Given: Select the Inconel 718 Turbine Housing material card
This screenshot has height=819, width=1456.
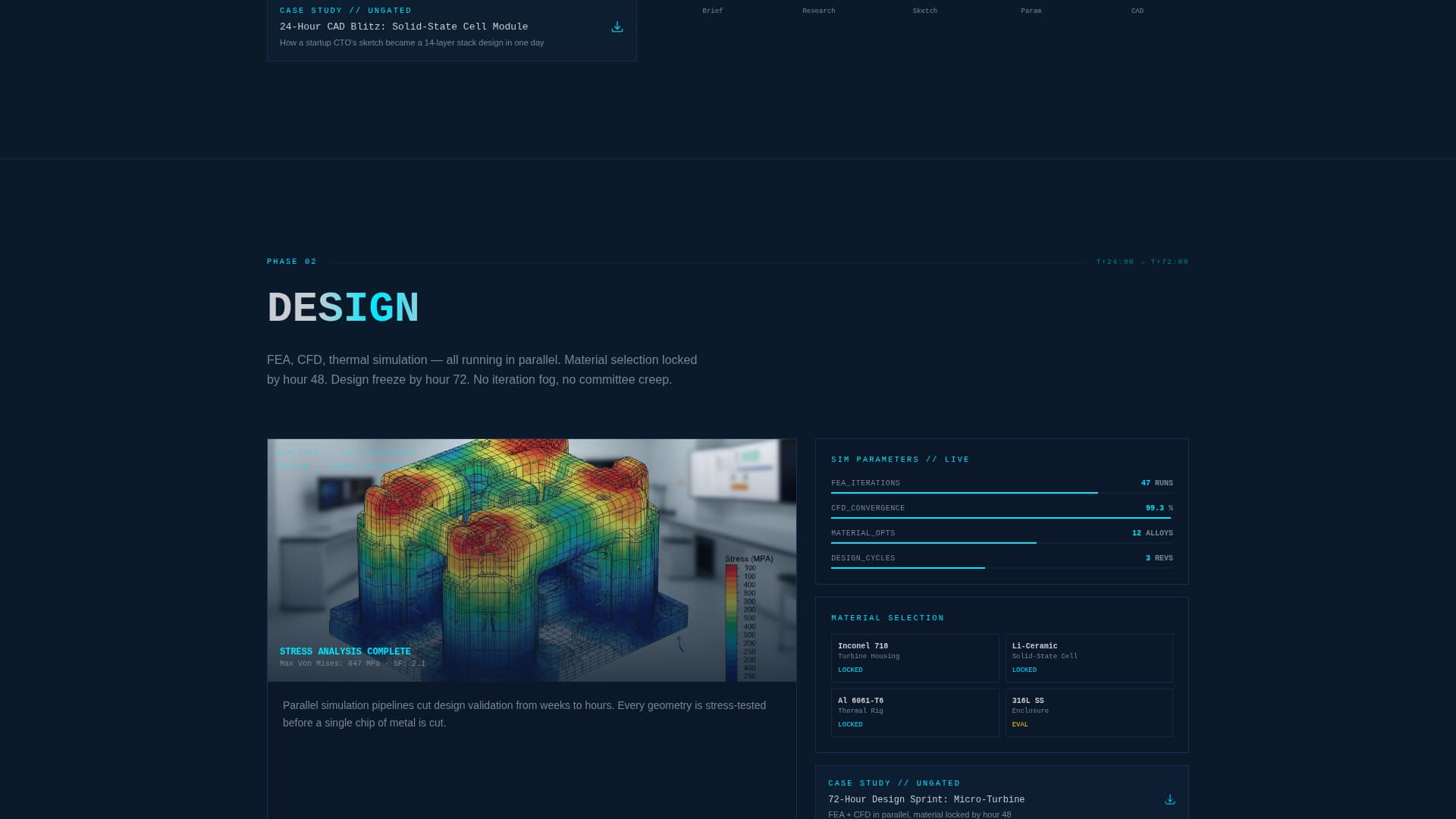Looking at the screenshot, I should pos(915,657).
